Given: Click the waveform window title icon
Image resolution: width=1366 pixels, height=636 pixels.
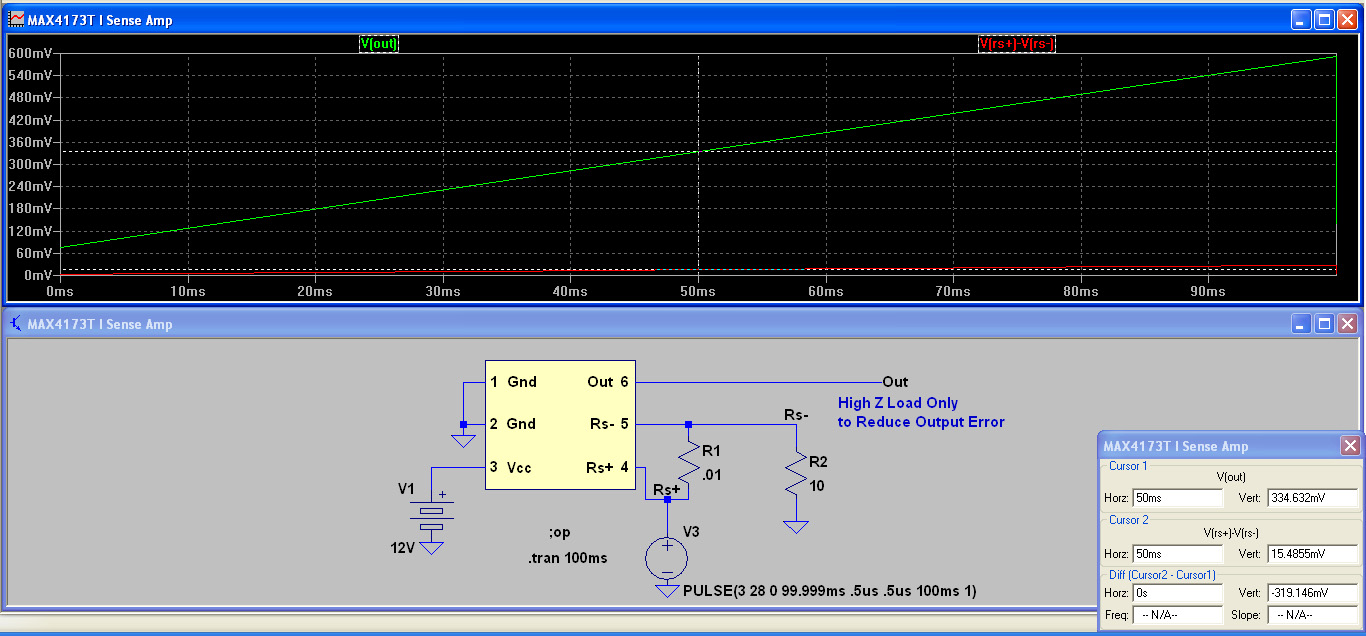Looking at the screenshot, I should point(16,19).
